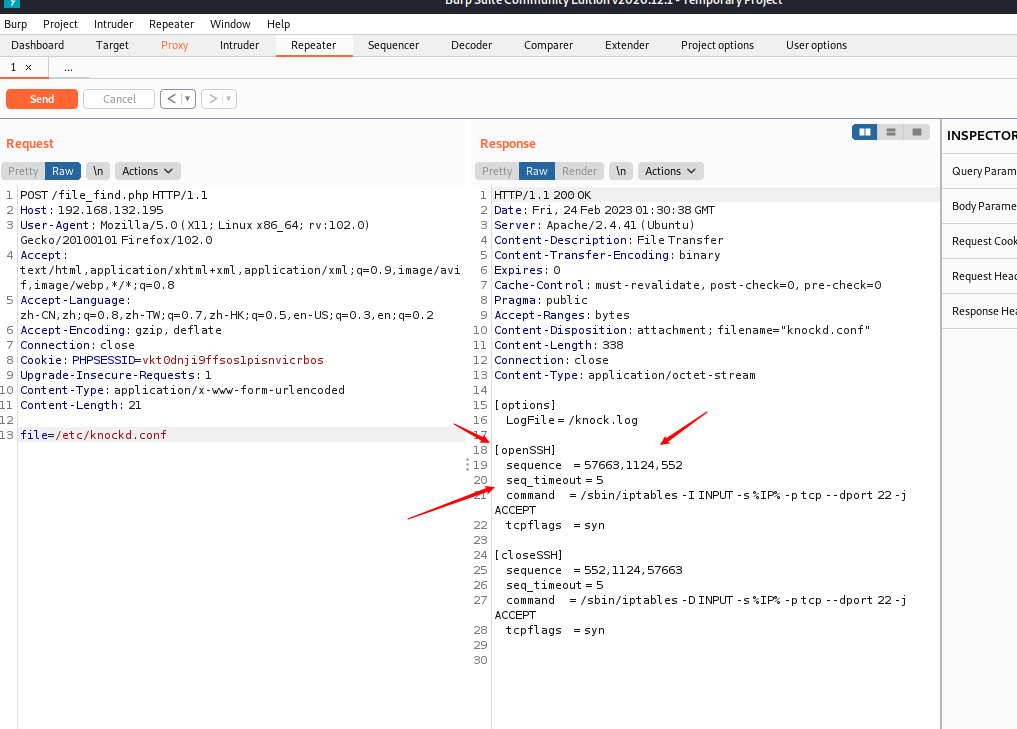1017x729 pixels.
Task: Click the [closeSSH] section line
Action: pyautogui.click(x=528, y=555)
